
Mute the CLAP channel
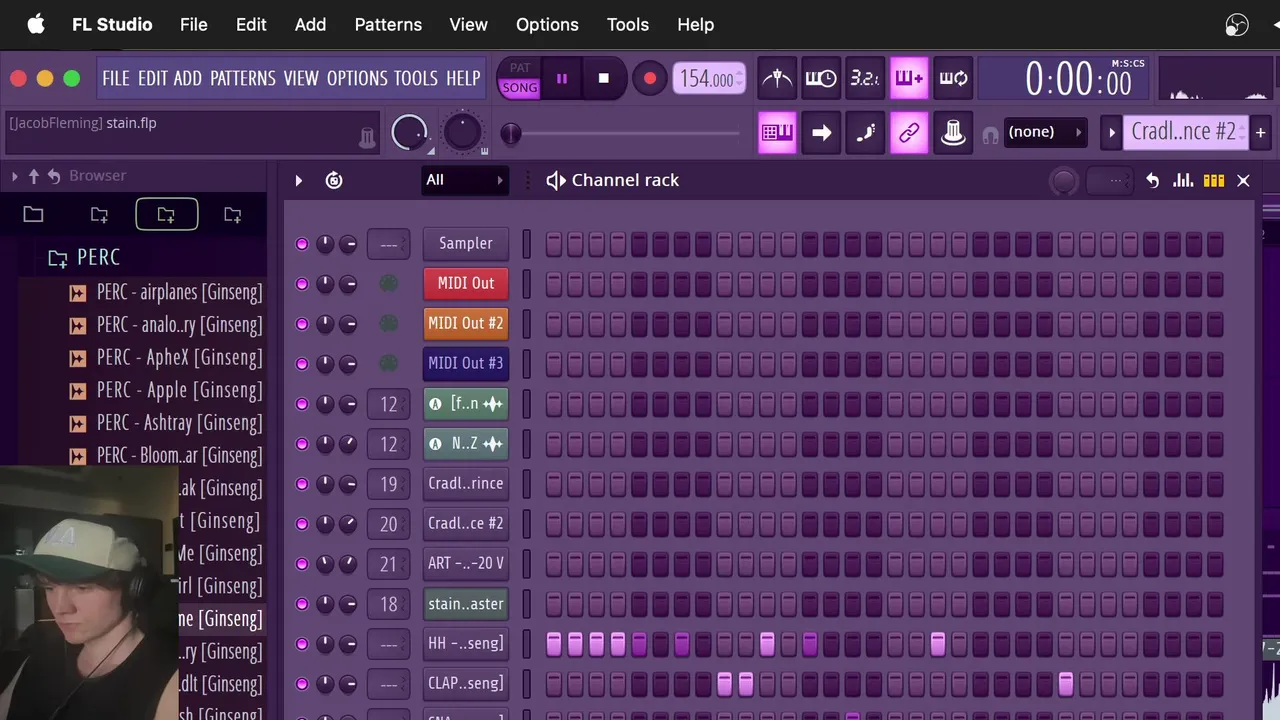coord(302,684)
